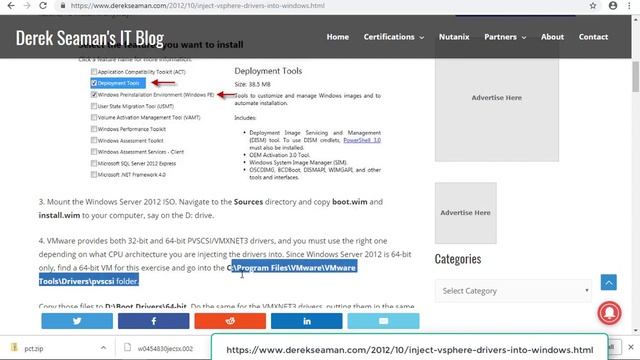The image size is (640, 360).
Task: Toggle Windows Preinstallation Environment checkbox
Action: [x=94, y=94]
